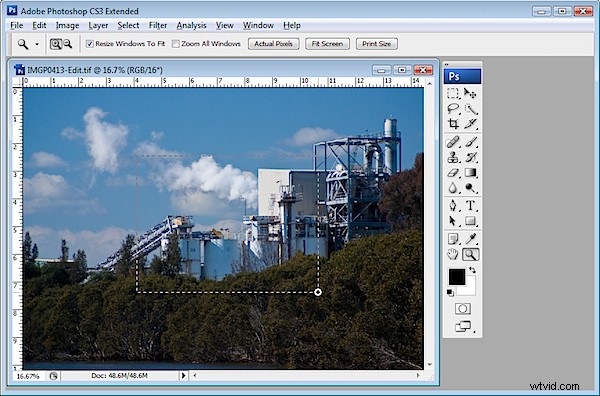Screen dimensions: 600x396
Task: Select the Eyedropper tool
Action: [470, 239]
